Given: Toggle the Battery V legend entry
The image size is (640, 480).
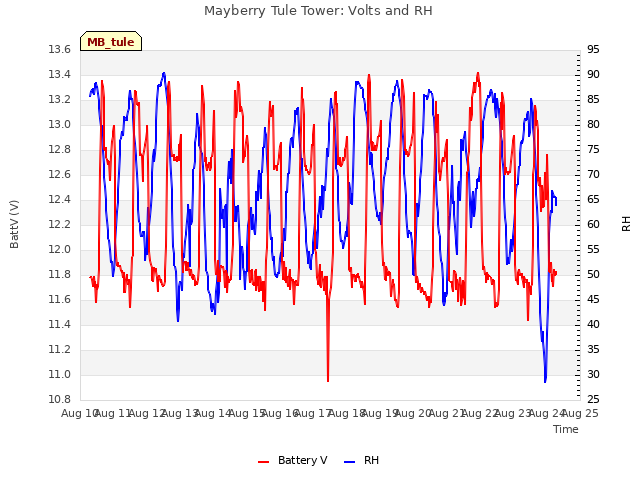Looking at the screenshot, I should click(x=293, y=460).
